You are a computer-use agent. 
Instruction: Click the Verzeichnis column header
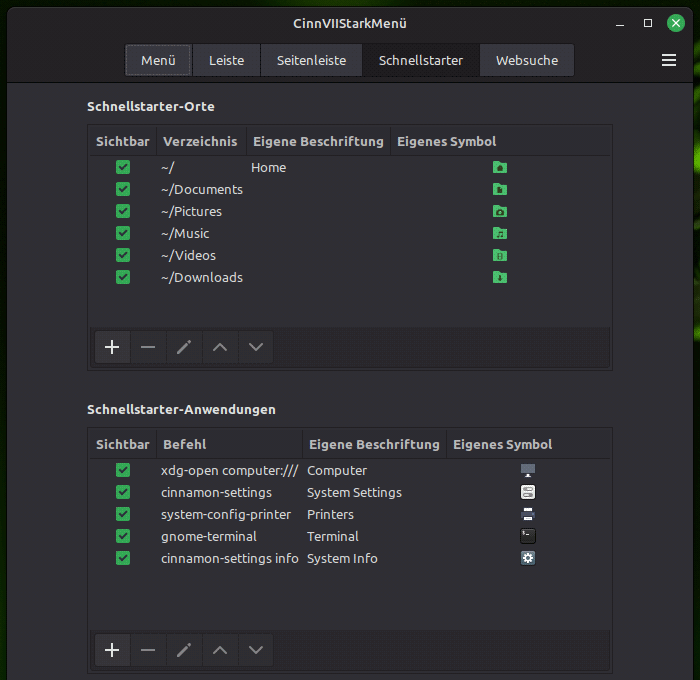[x=200, y=142]
